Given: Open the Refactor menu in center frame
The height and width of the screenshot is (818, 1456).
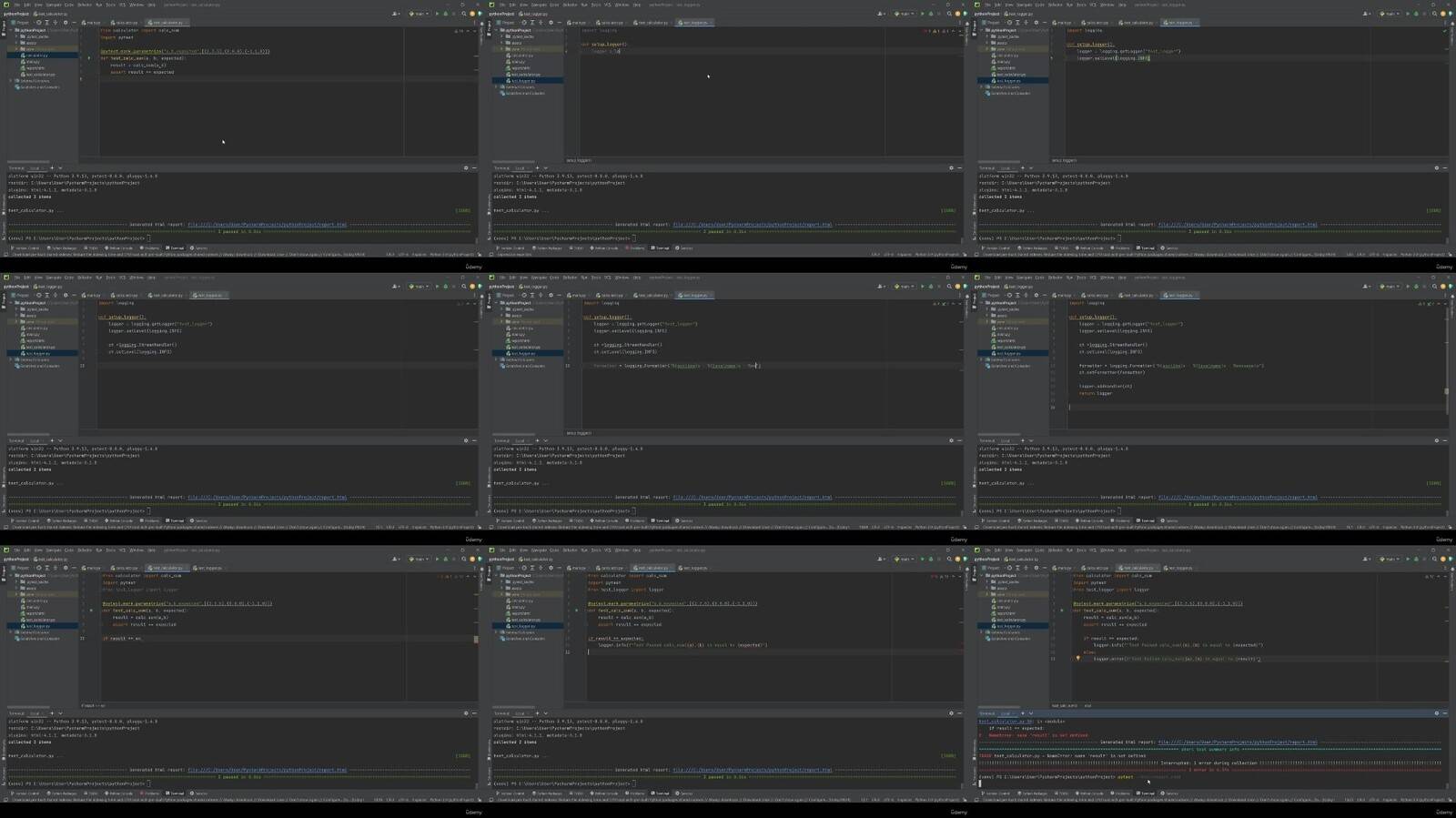Looking at the screenshot, I should (x=571, y=278).
